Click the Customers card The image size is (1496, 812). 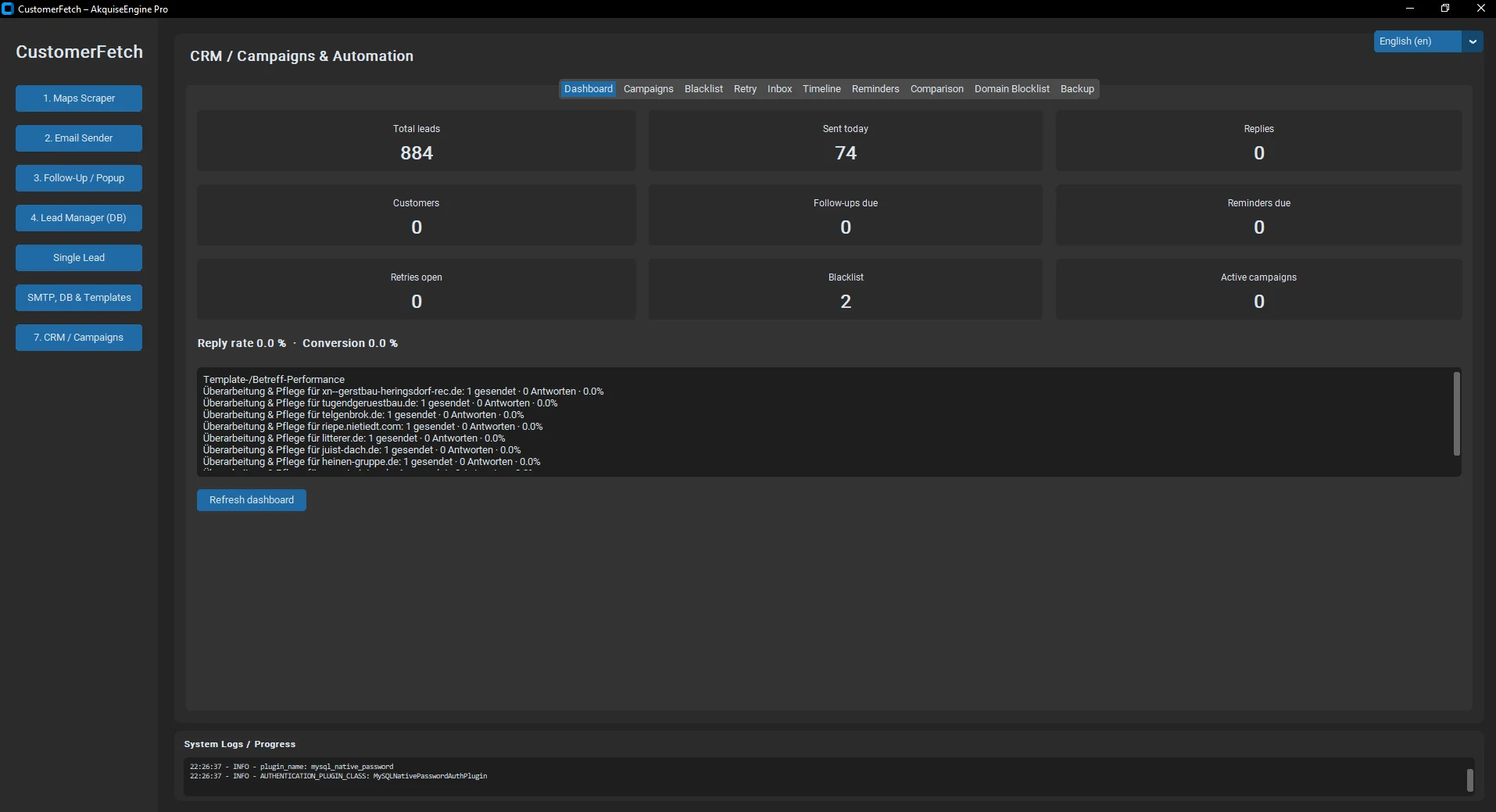click(x=417, y=215)
